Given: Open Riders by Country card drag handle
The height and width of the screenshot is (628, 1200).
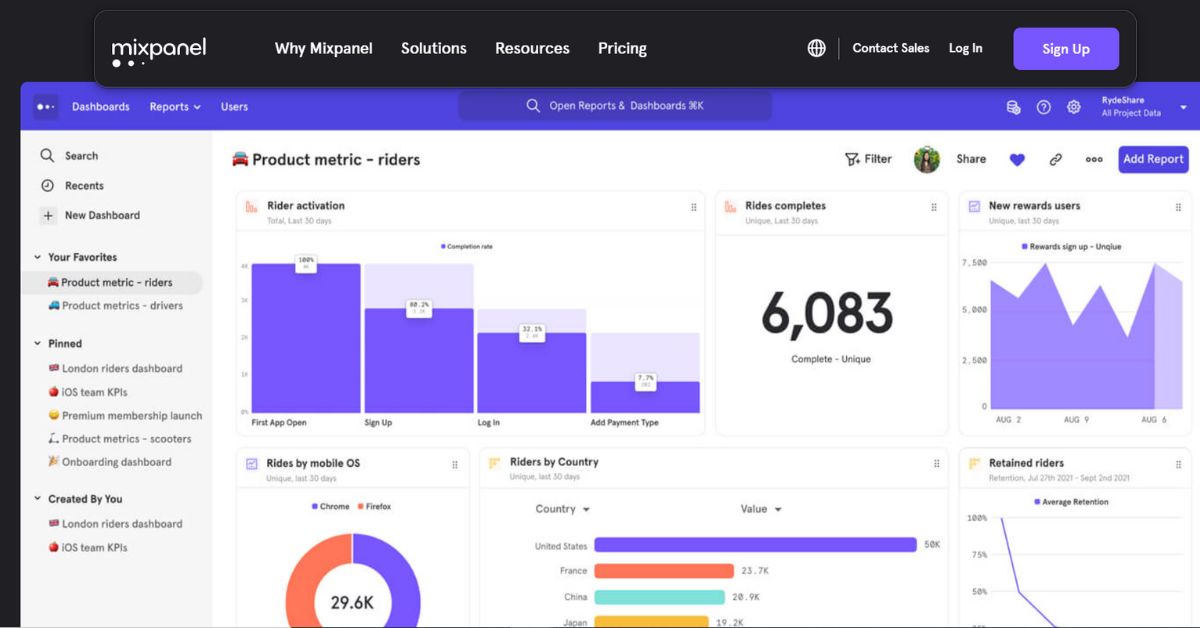Looking at the screenshot, I should coord(937,464).
